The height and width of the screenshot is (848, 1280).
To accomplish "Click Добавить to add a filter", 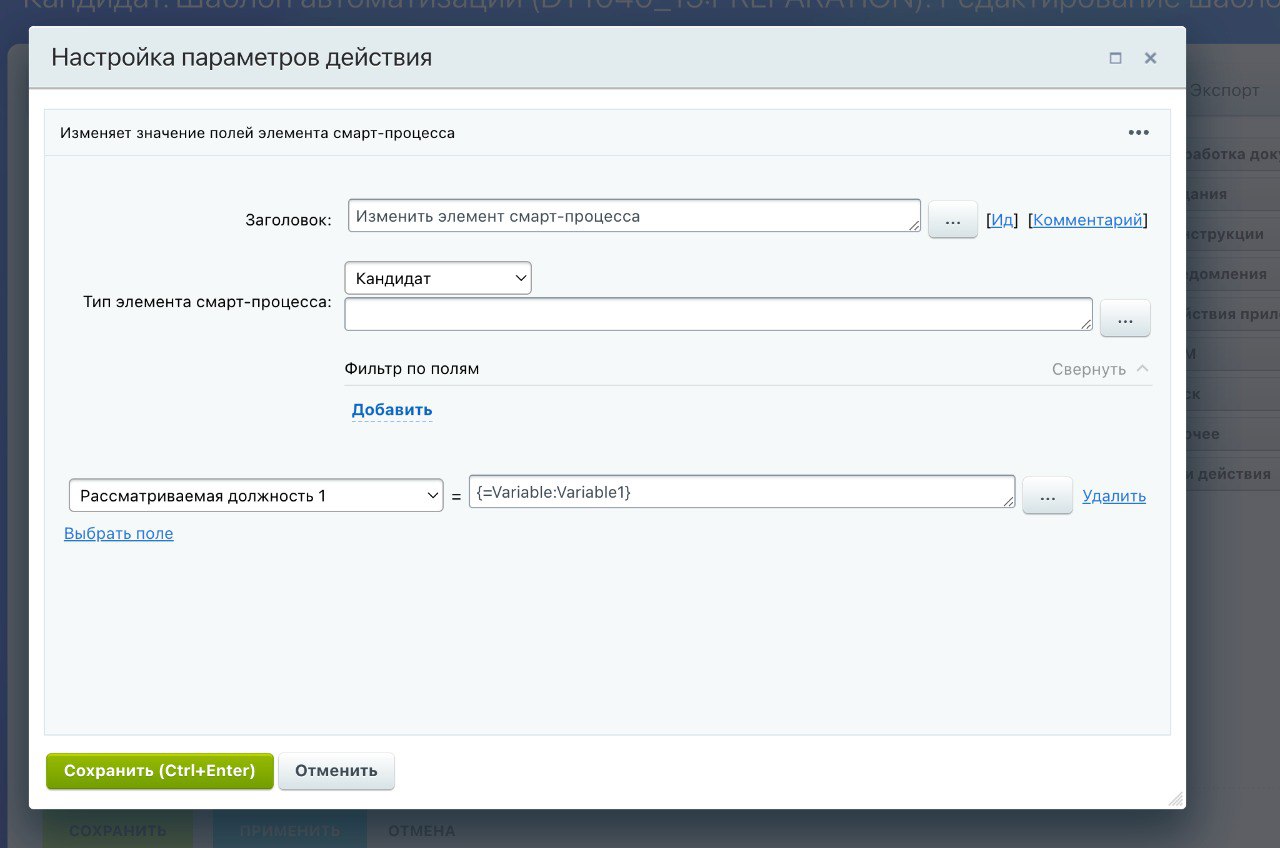I will [x=392, y=410].
